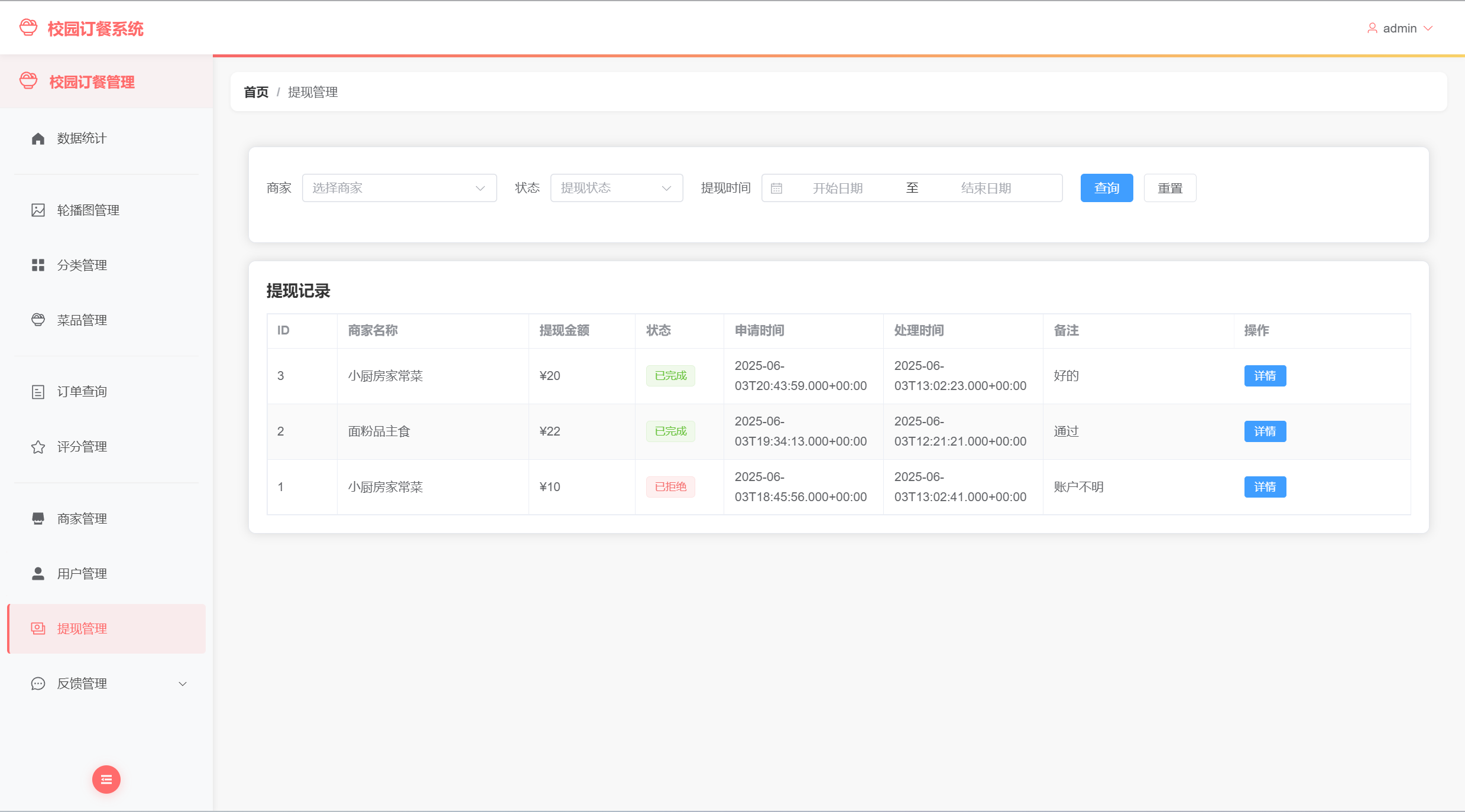Click the picture icon for 轮播图管理

point(38,210)
